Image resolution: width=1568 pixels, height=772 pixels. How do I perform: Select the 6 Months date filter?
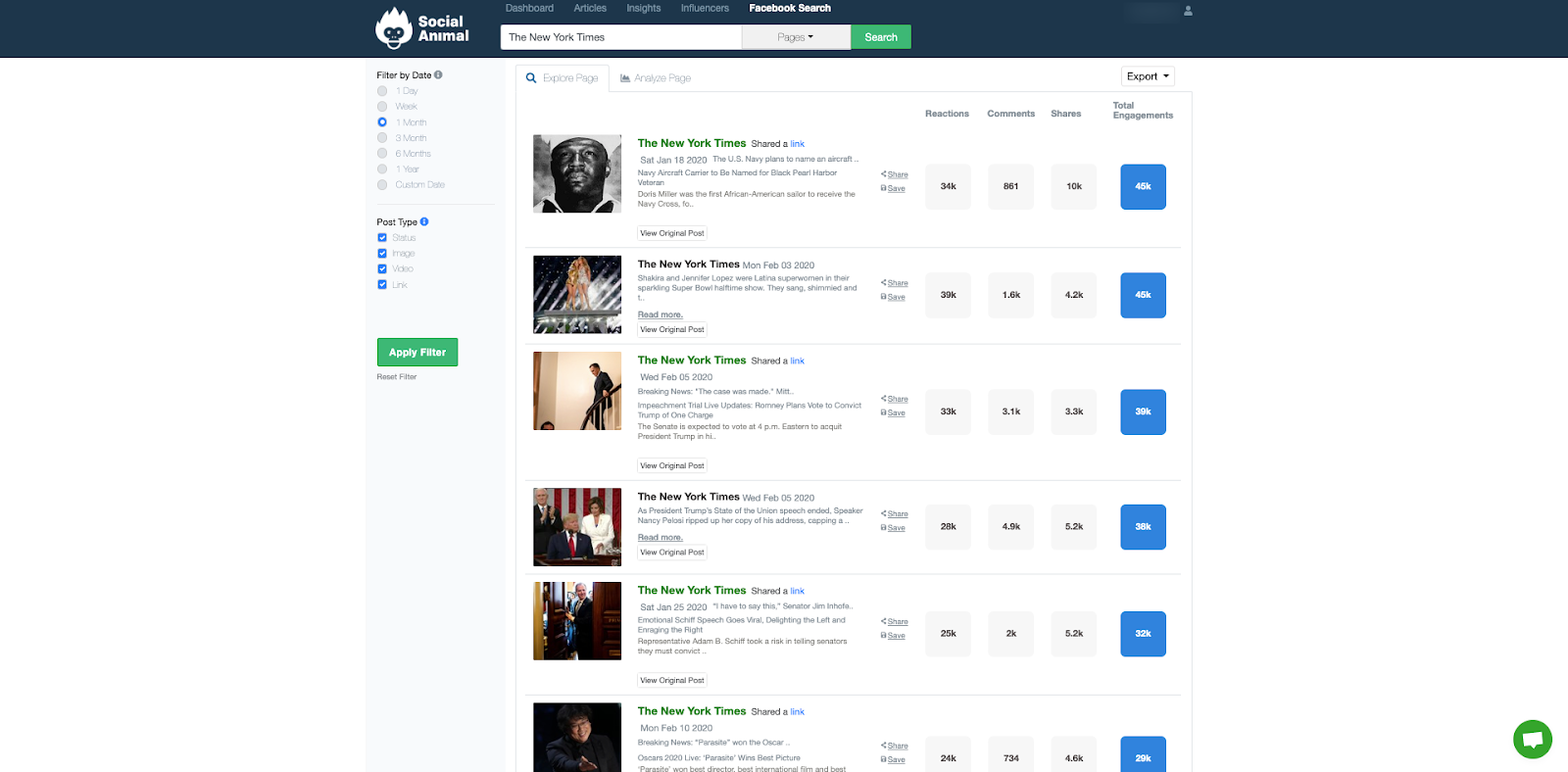(382, 154)
